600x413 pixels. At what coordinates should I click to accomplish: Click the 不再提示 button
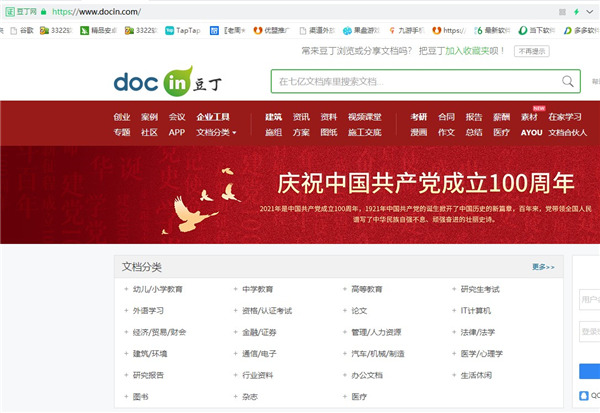[532, 51]
